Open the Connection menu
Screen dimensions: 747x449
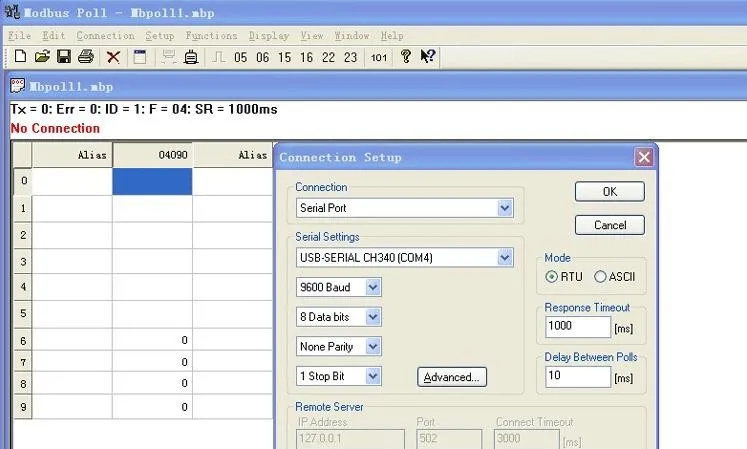[105, 36]
